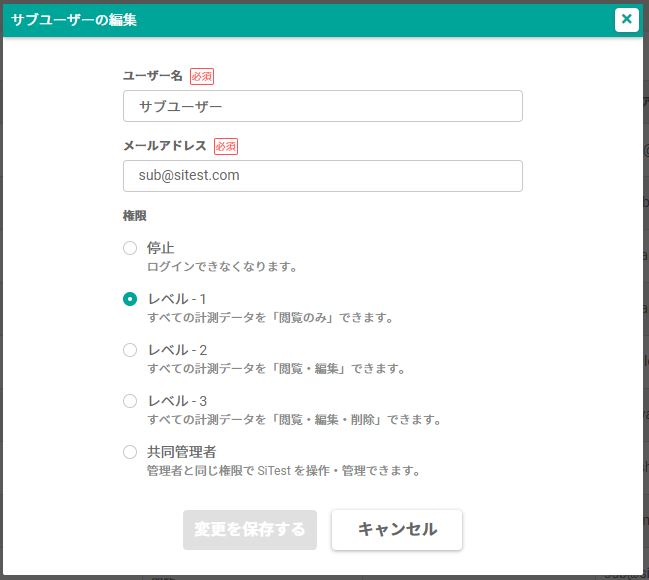
Task: Click the サブユーザーの編集 dialog title
Action: pyautogui.click(x=74, y=20)
